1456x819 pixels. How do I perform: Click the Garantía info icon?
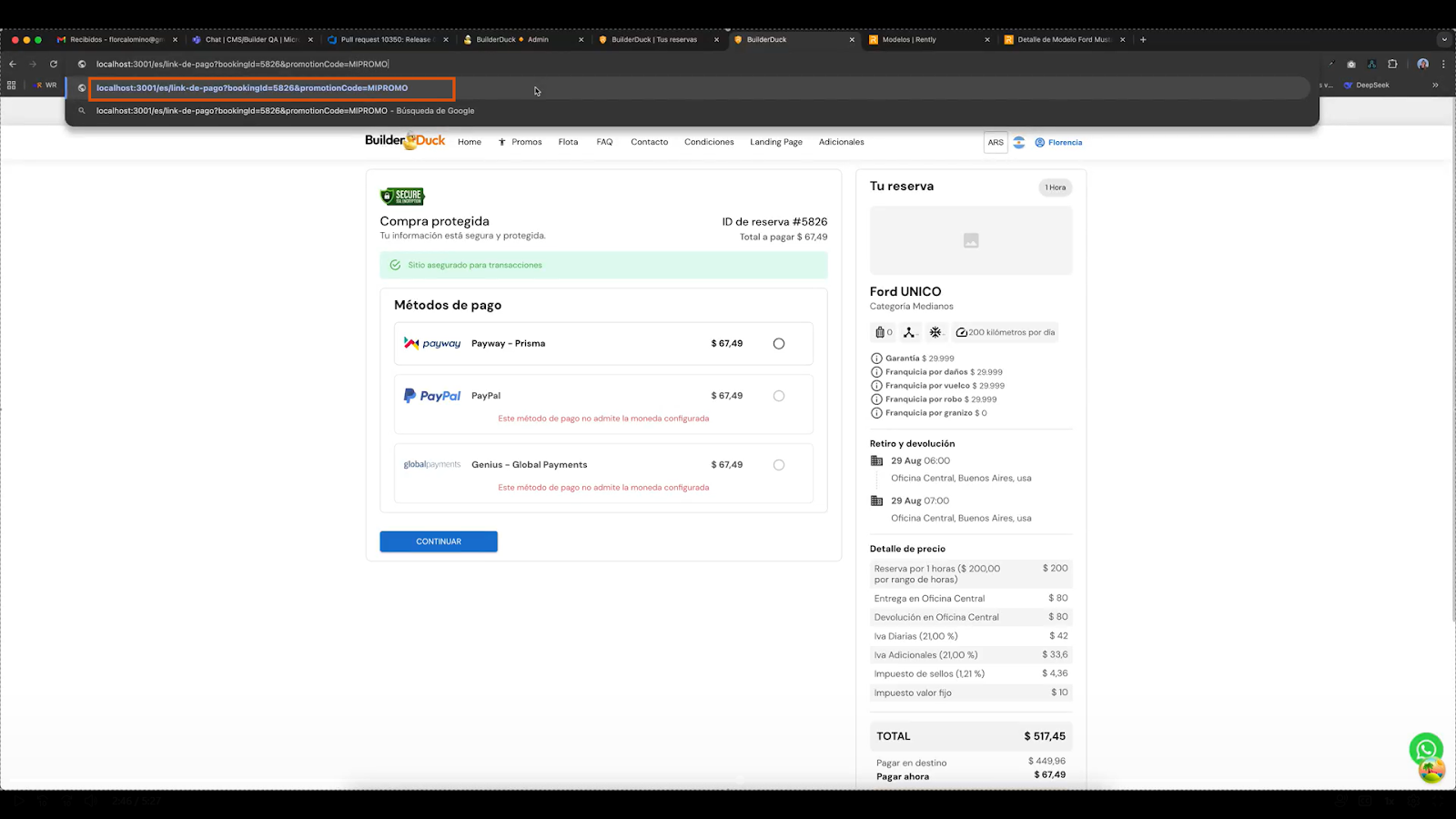point(876,359)
